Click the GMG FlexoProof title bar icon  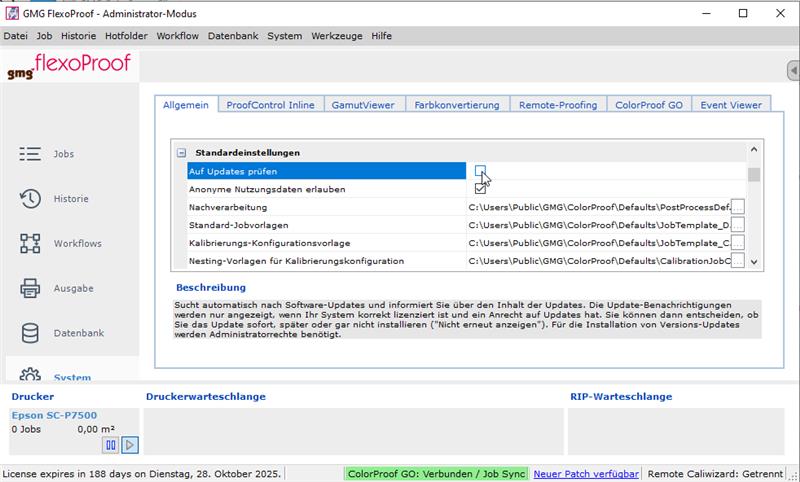click(x=12, y=13)
